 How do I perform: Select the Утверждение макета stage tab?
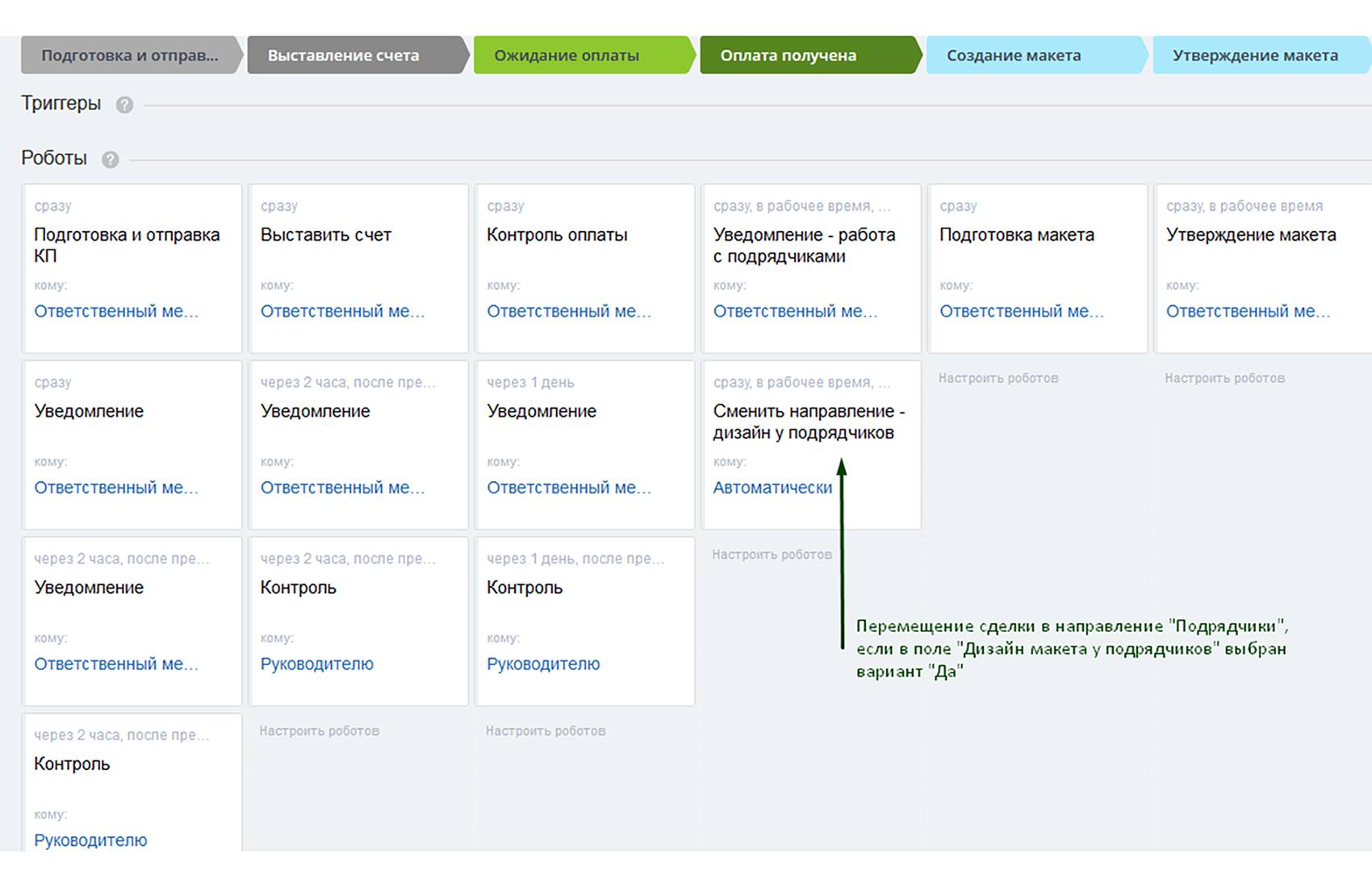tap(1255, 56)
